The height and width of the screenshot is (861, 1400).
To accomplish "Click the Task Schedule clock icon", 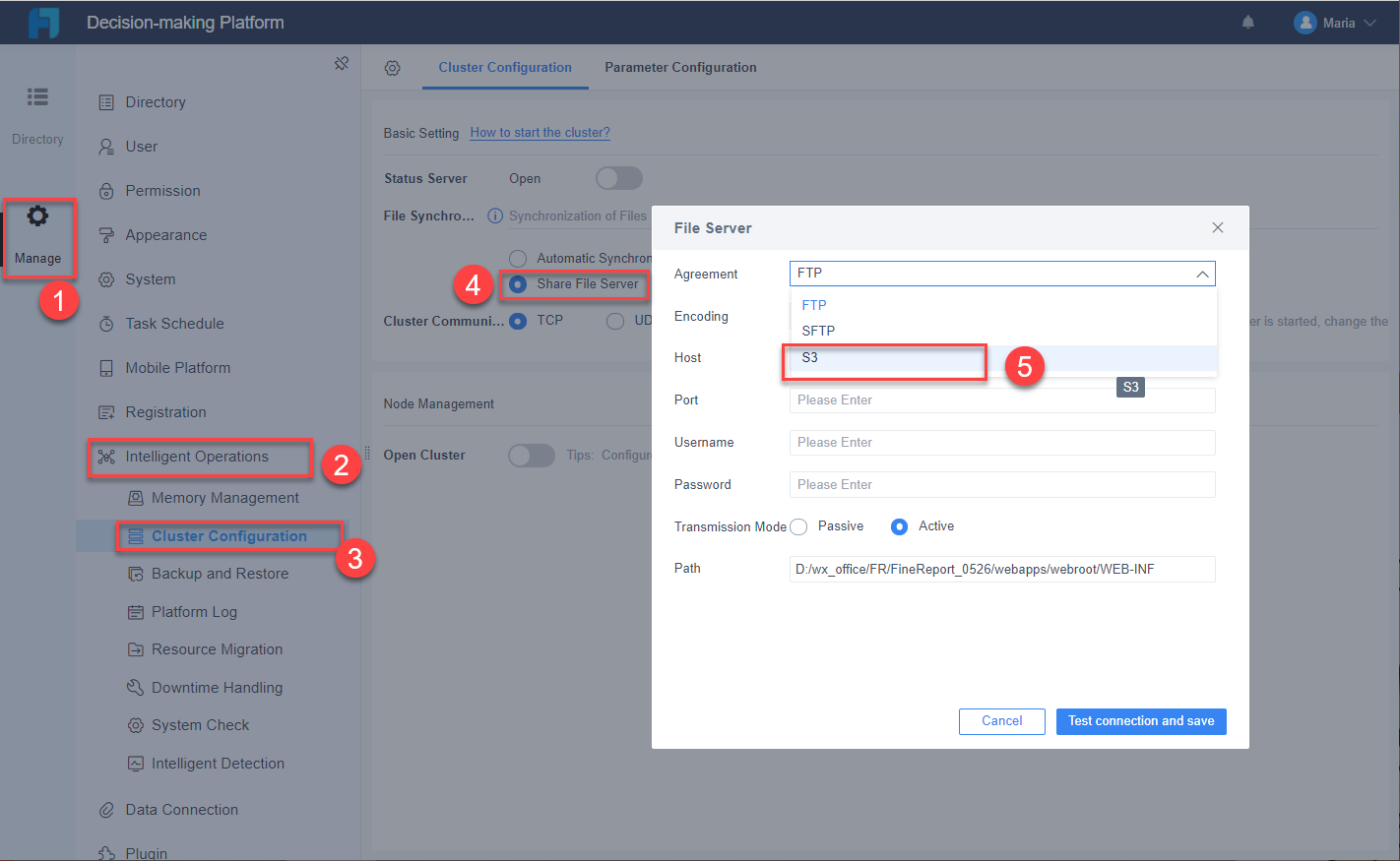I will [106, 324].
